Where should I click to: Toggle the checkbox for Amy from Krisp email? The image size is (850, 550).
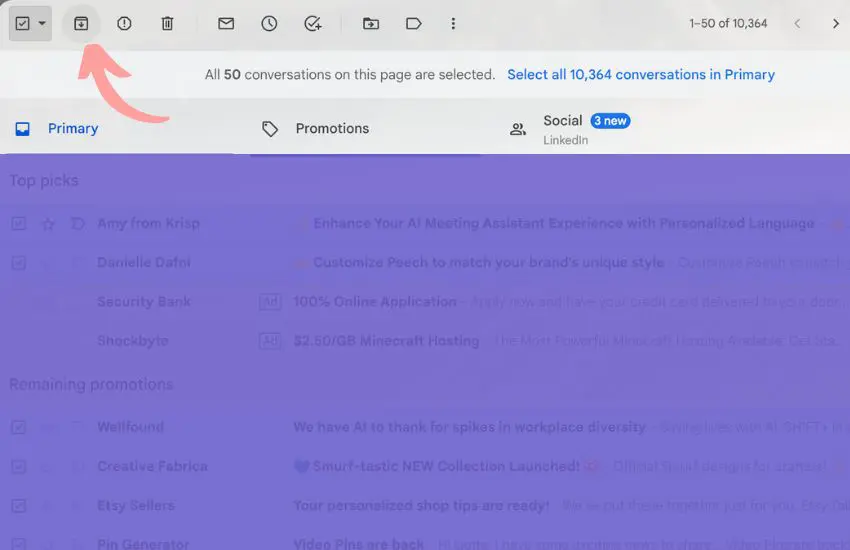tap(18, 223)
